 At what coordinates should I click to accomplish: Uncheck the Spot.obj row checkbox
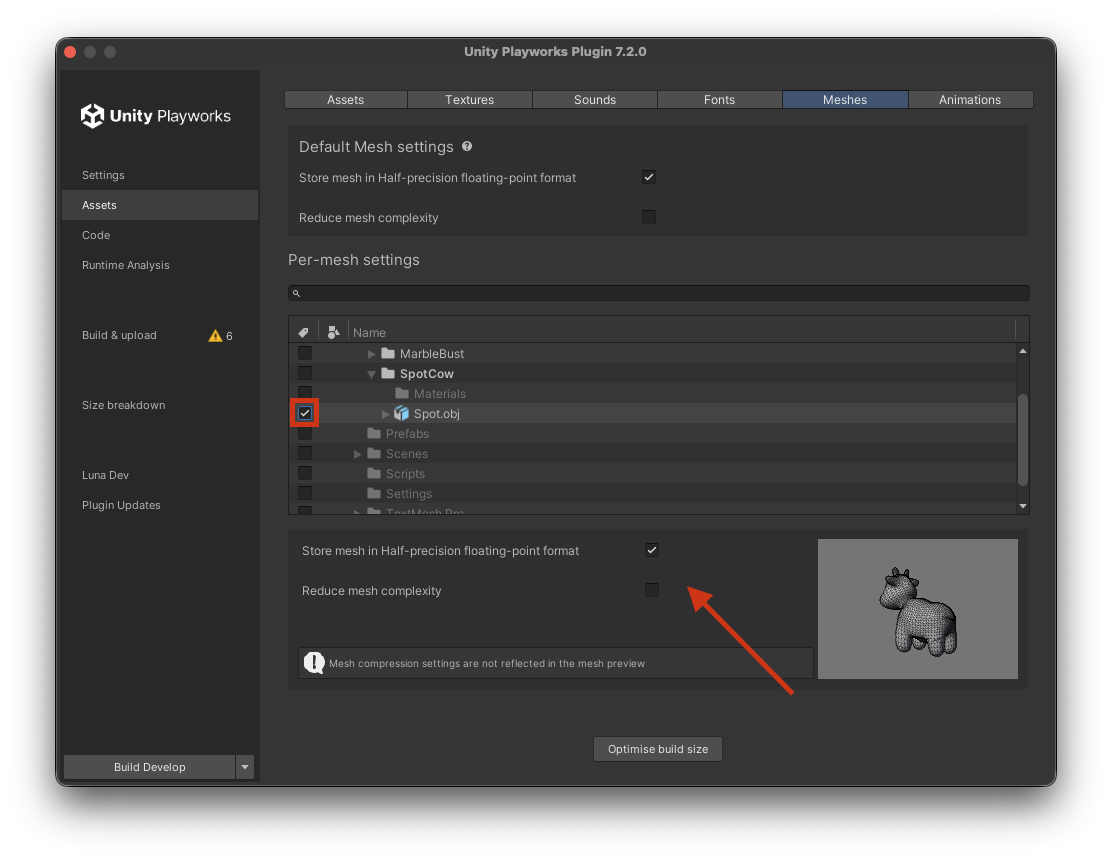click(305, 413)
